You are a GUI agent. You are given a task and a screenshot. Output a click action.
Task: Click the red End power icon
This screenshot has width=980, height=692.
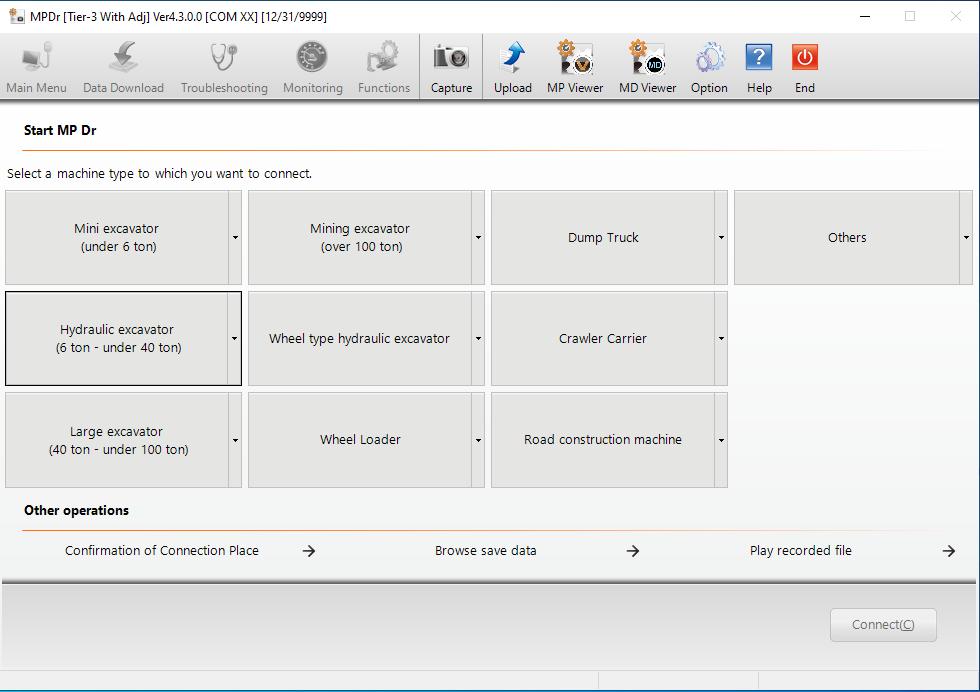(804, 58)
